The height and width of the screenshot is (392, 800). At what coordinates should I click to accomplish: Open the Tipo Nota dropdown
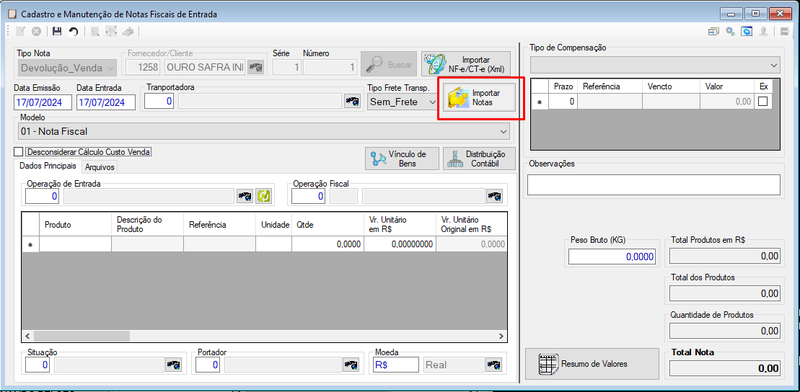(67, 68)
